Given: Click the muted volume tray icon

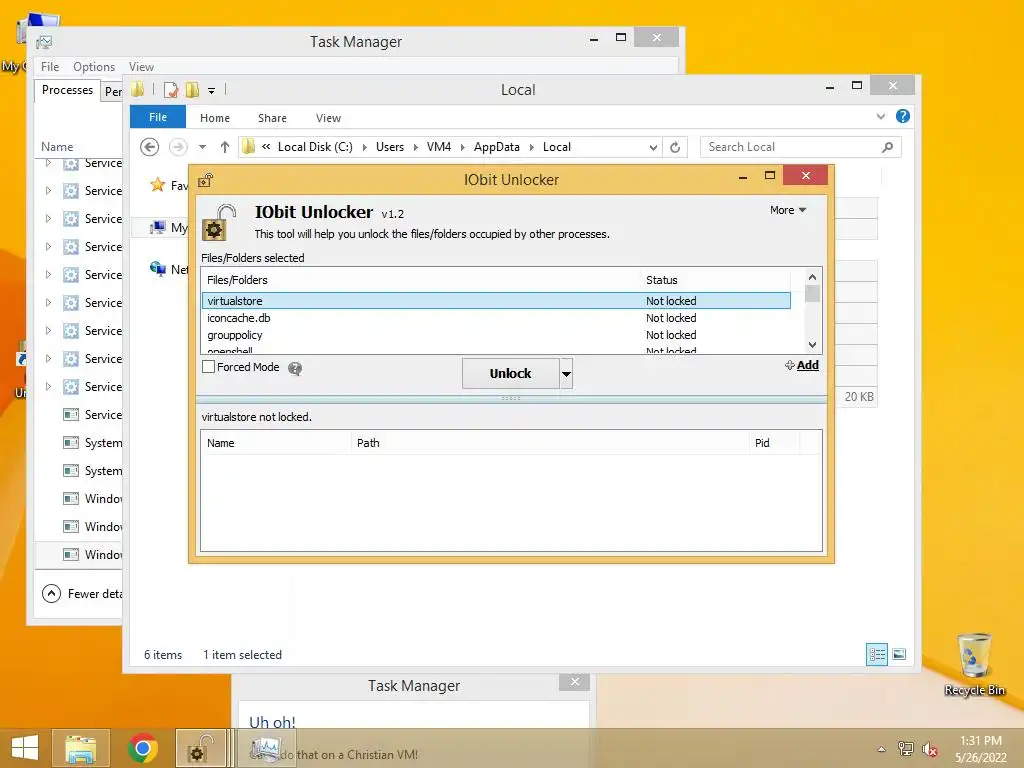Looking at the screenshot, I should (x=929, y=749).
